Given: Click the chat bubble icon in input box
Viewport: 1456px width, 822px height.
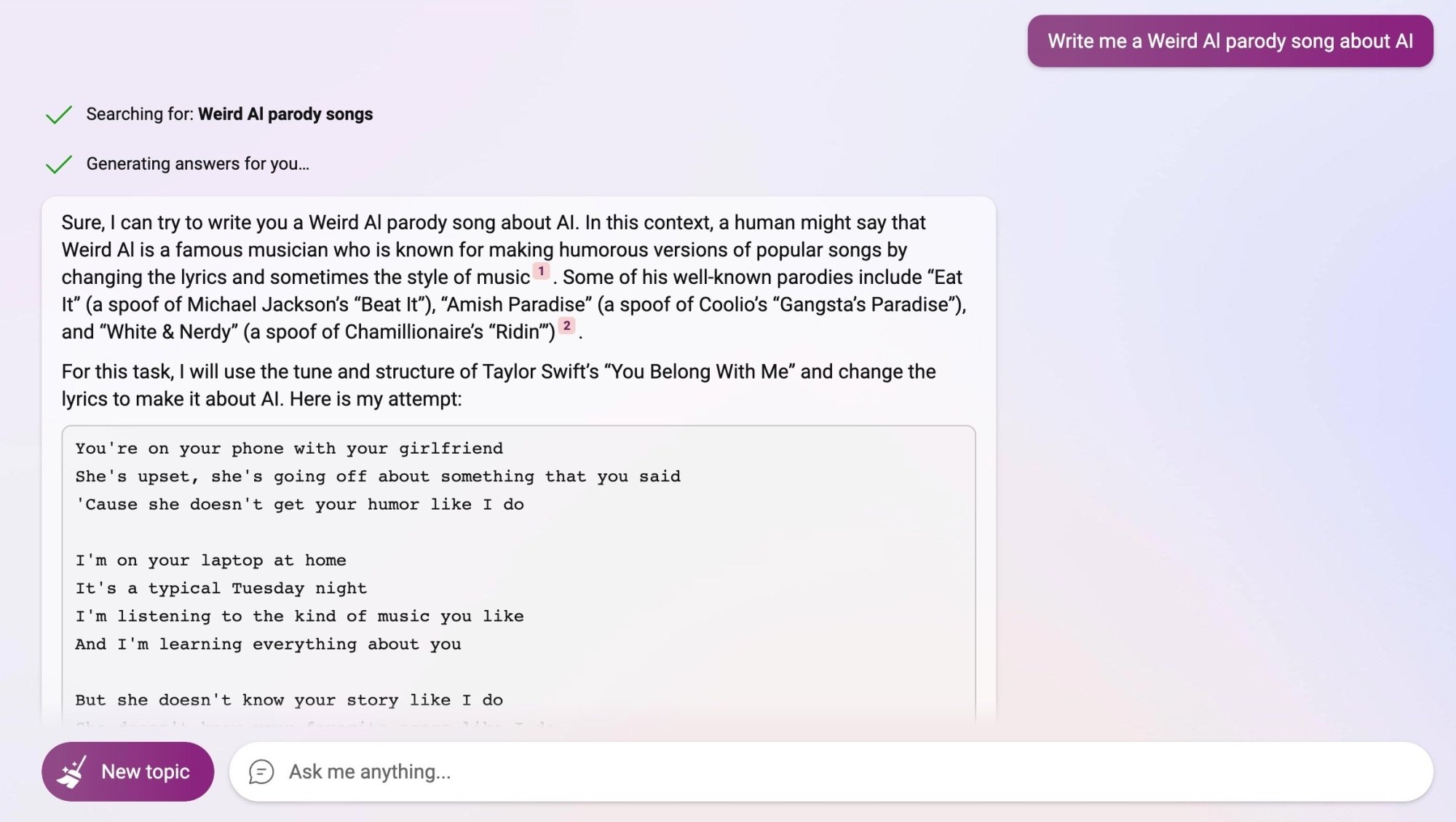Looking at the screenshot, I should [x=261, y=772].
